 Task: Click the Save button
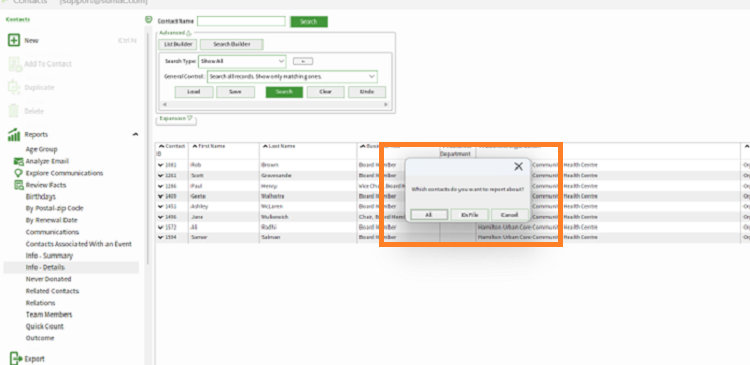pos(235,92)
